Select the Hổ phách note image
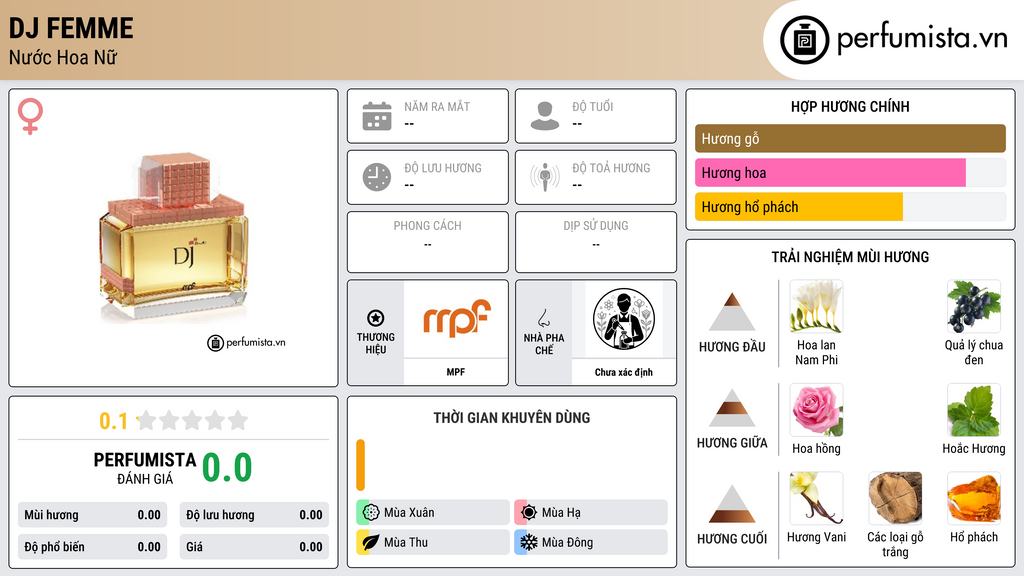 coord(974,498)
